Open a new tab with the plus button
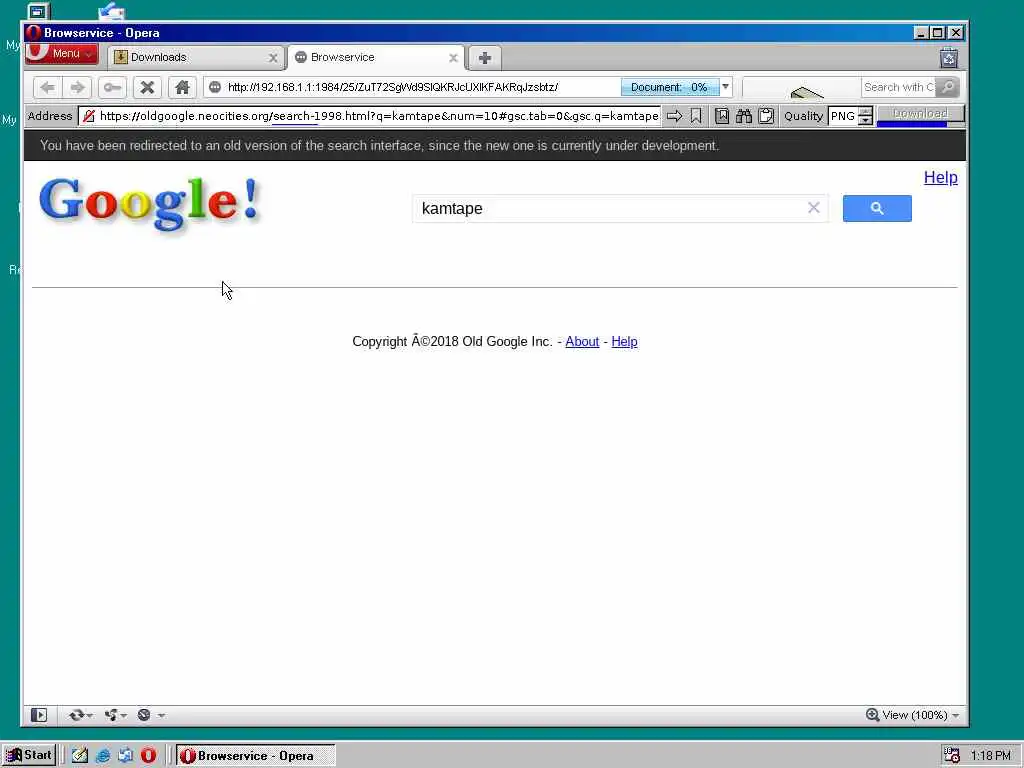1024x768 pixels. click(485, 58)
